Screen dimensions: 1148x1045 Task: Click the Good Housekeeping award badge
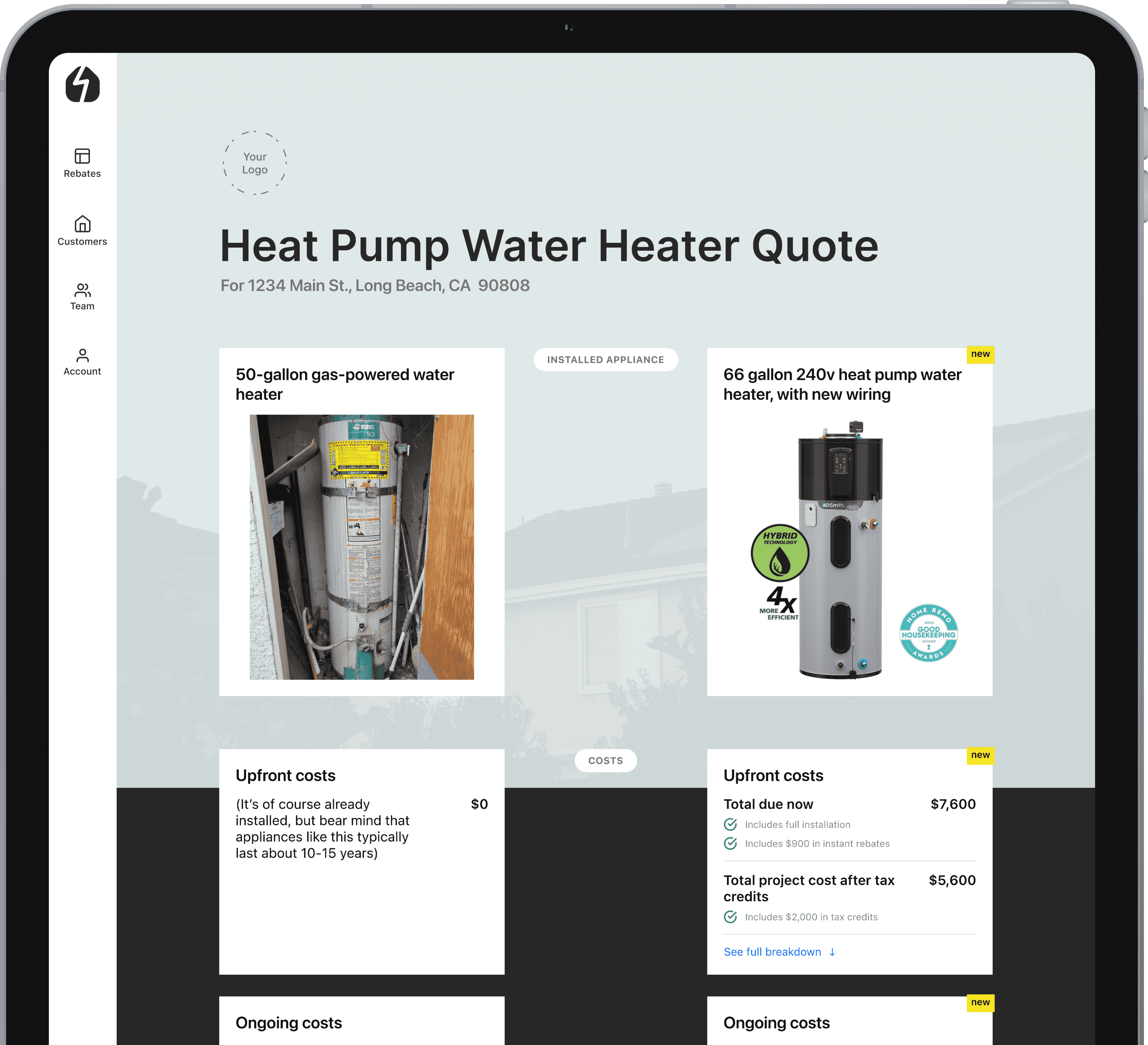pos(928,633)
